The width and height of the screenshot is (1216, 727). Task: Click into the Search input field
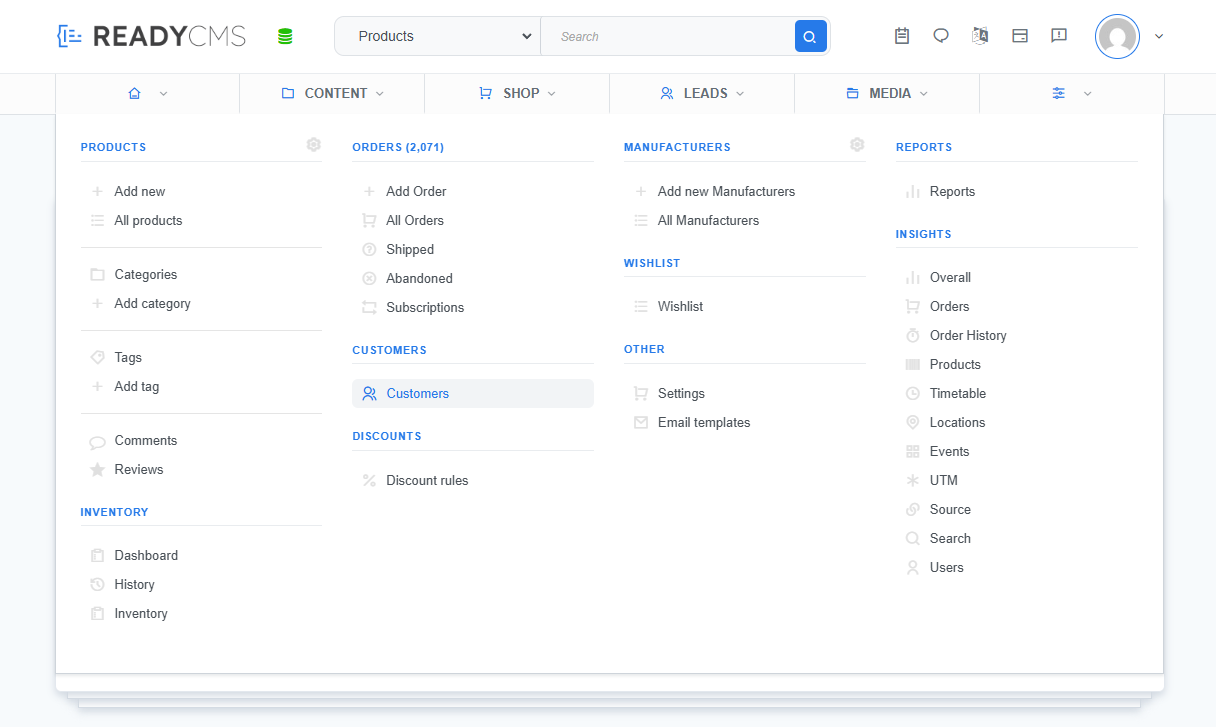[x=667, y=37]
